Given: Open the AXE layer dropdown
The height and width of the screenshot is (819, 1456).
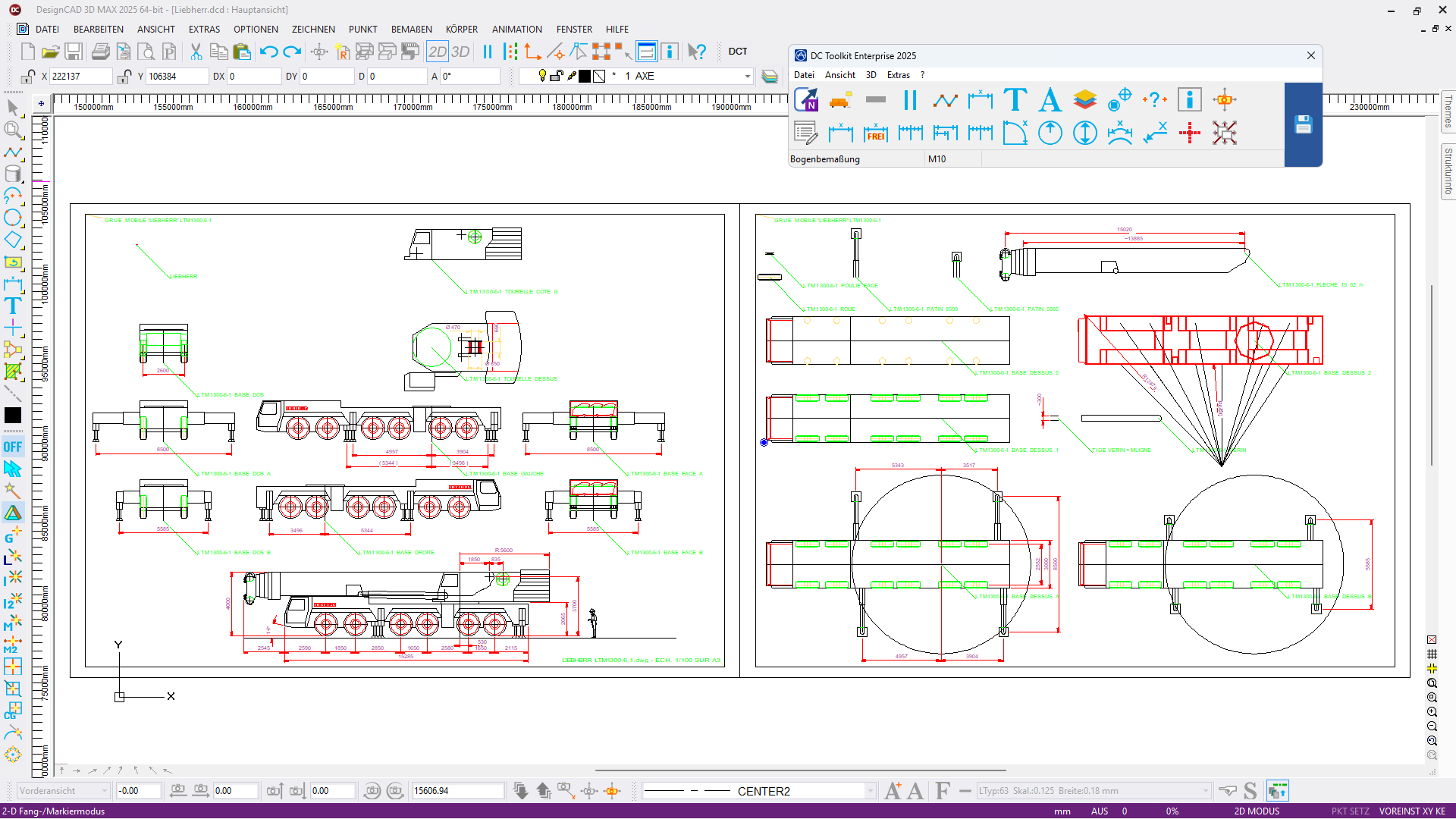Looking at the screenshot, I should click(x=747, y=76).
